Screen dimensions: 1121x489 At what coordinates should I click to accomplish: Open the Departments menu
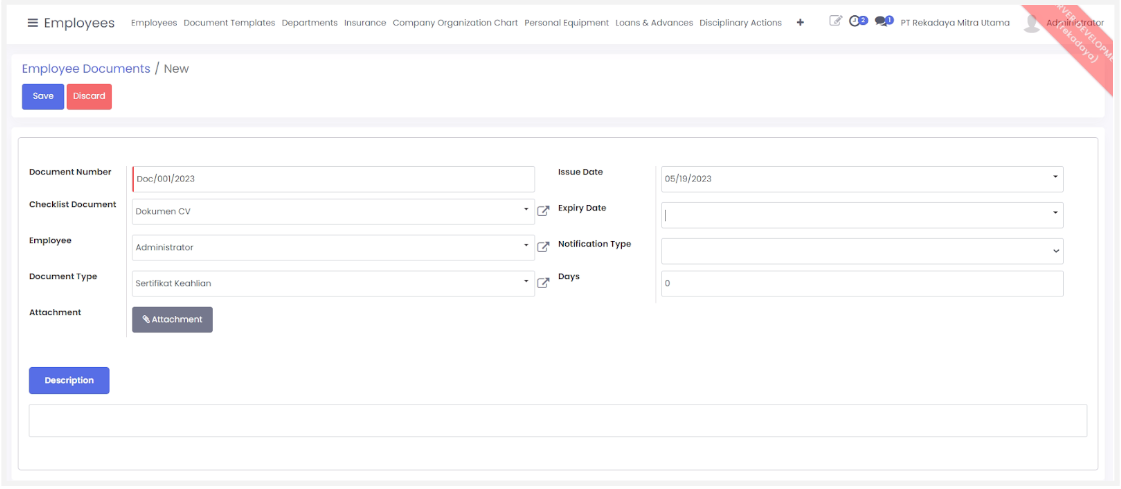click(309, 23)
